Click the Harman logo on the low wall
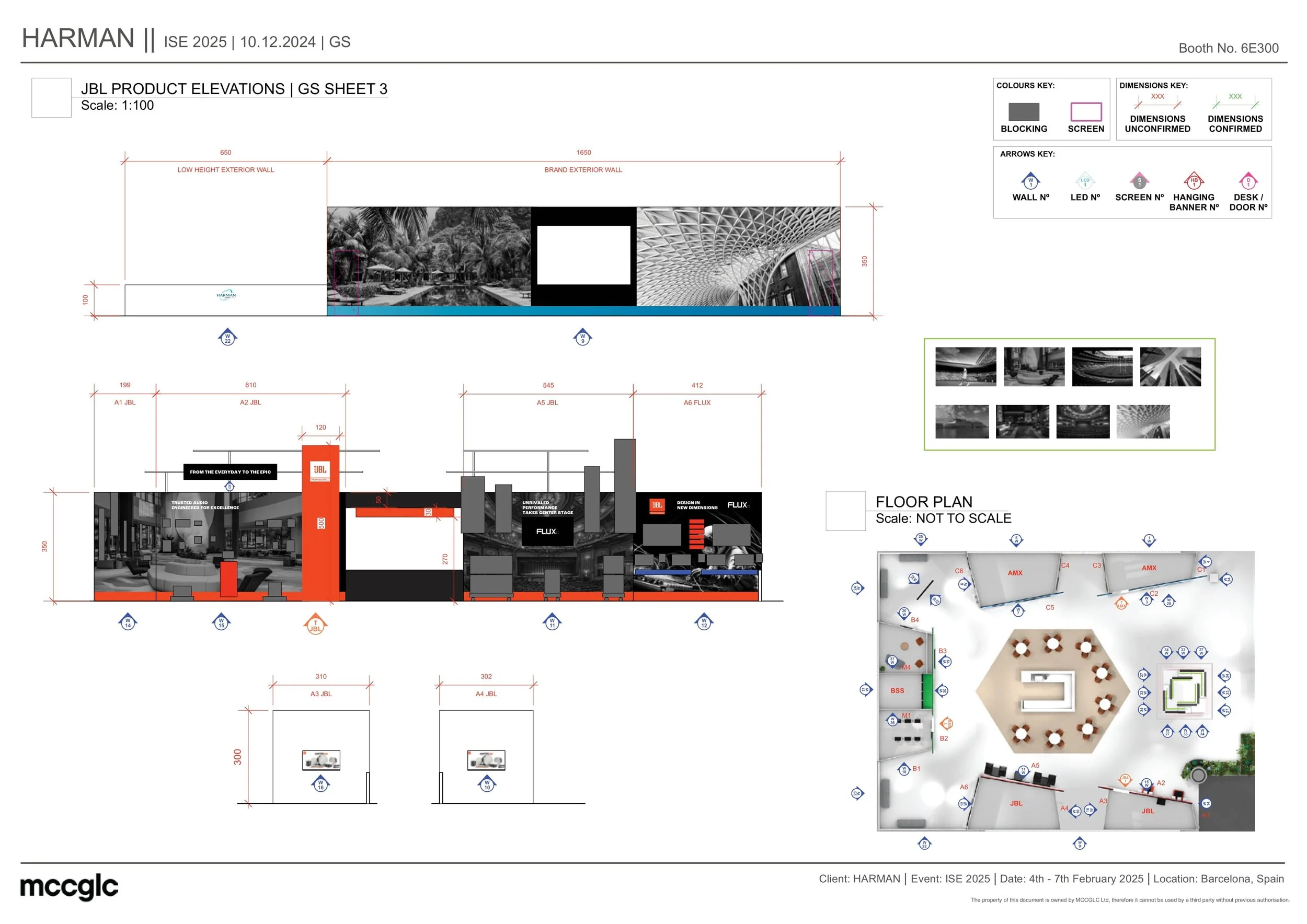This screenshot has width=1307, height=924. coord(226,295)
